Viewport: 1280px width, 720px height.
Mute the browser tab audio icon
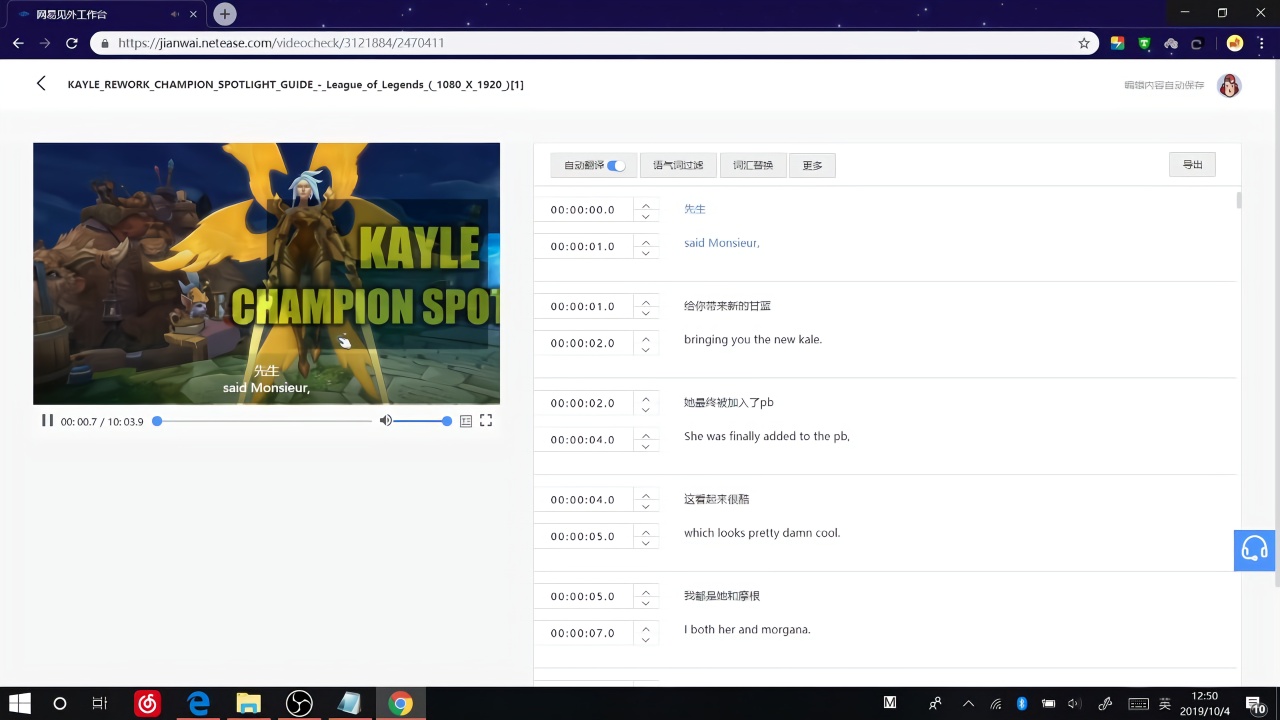(176, 14)
